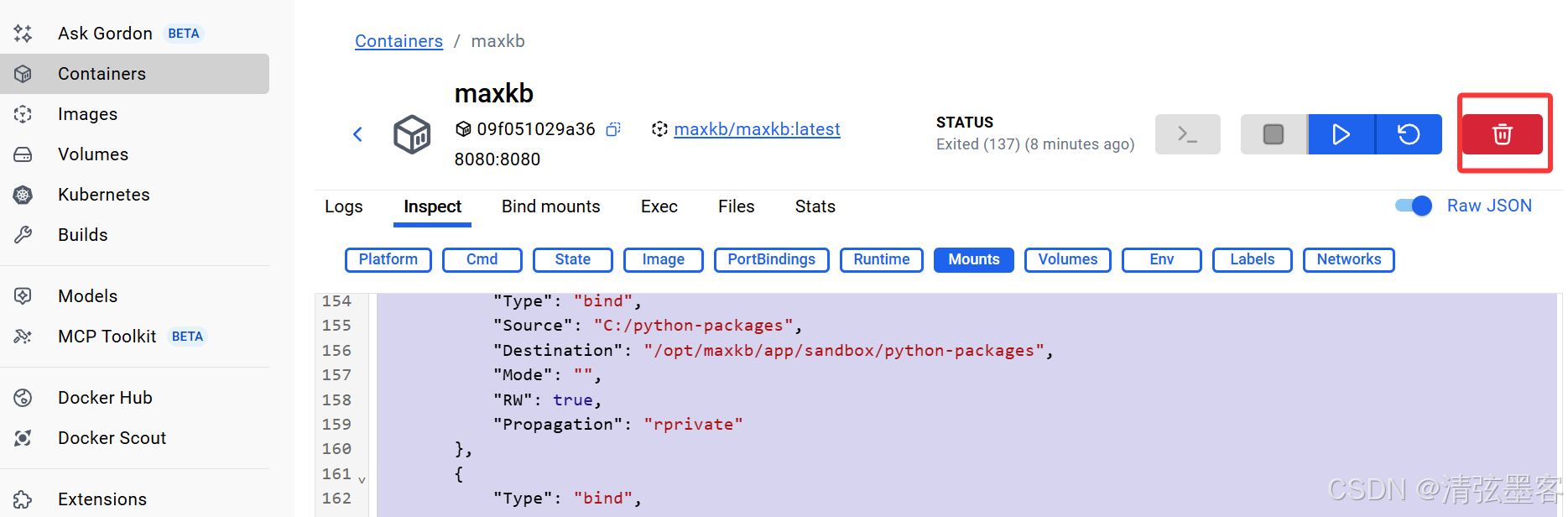This screenshot has width=1568, height=517.
Task: Start the maxkb container with play button
Action: tap(1341, 134)
